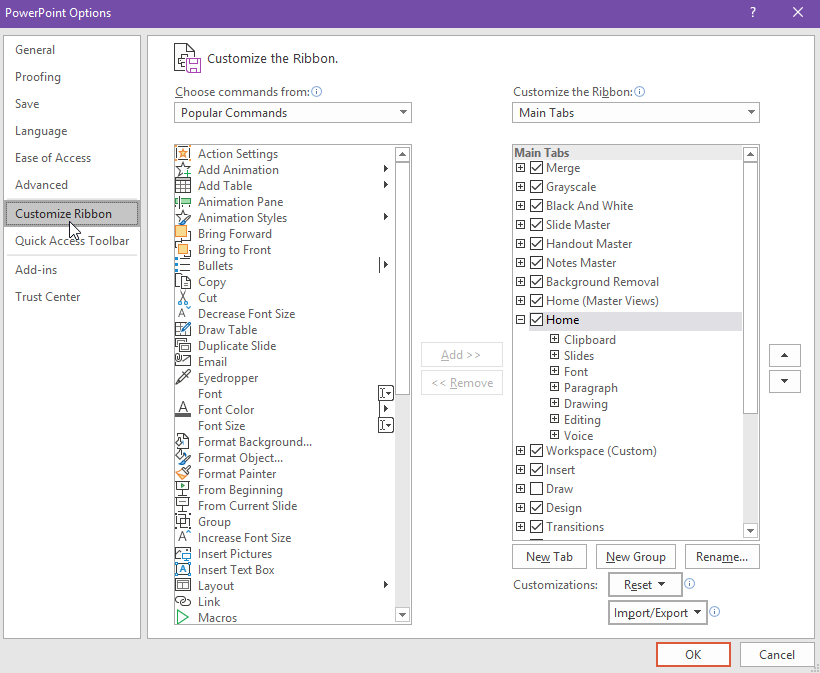Open the Choose commands from dropdown
This screenshot has height=673, width=820.
[293, 112]
